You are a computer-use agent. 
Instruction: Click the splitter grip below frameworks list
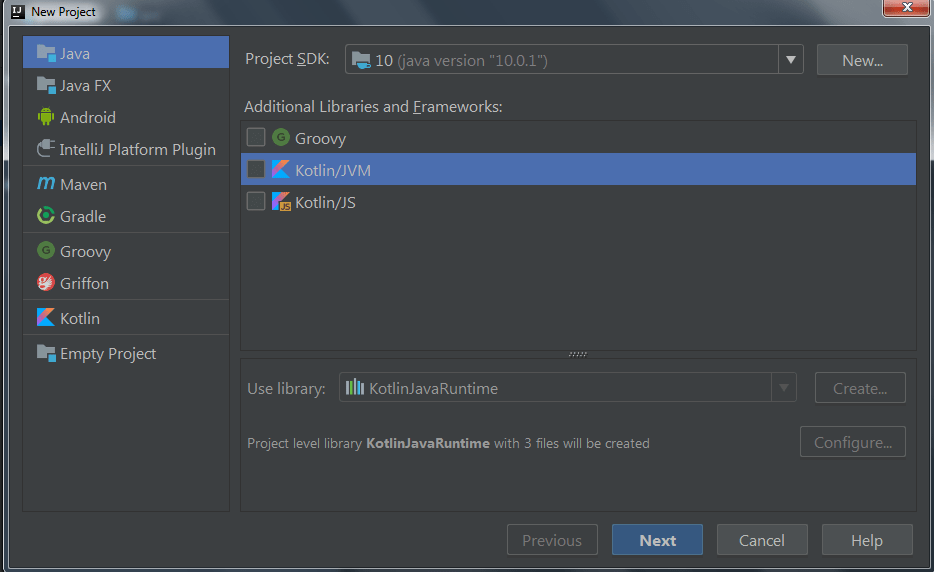point(578,354)
